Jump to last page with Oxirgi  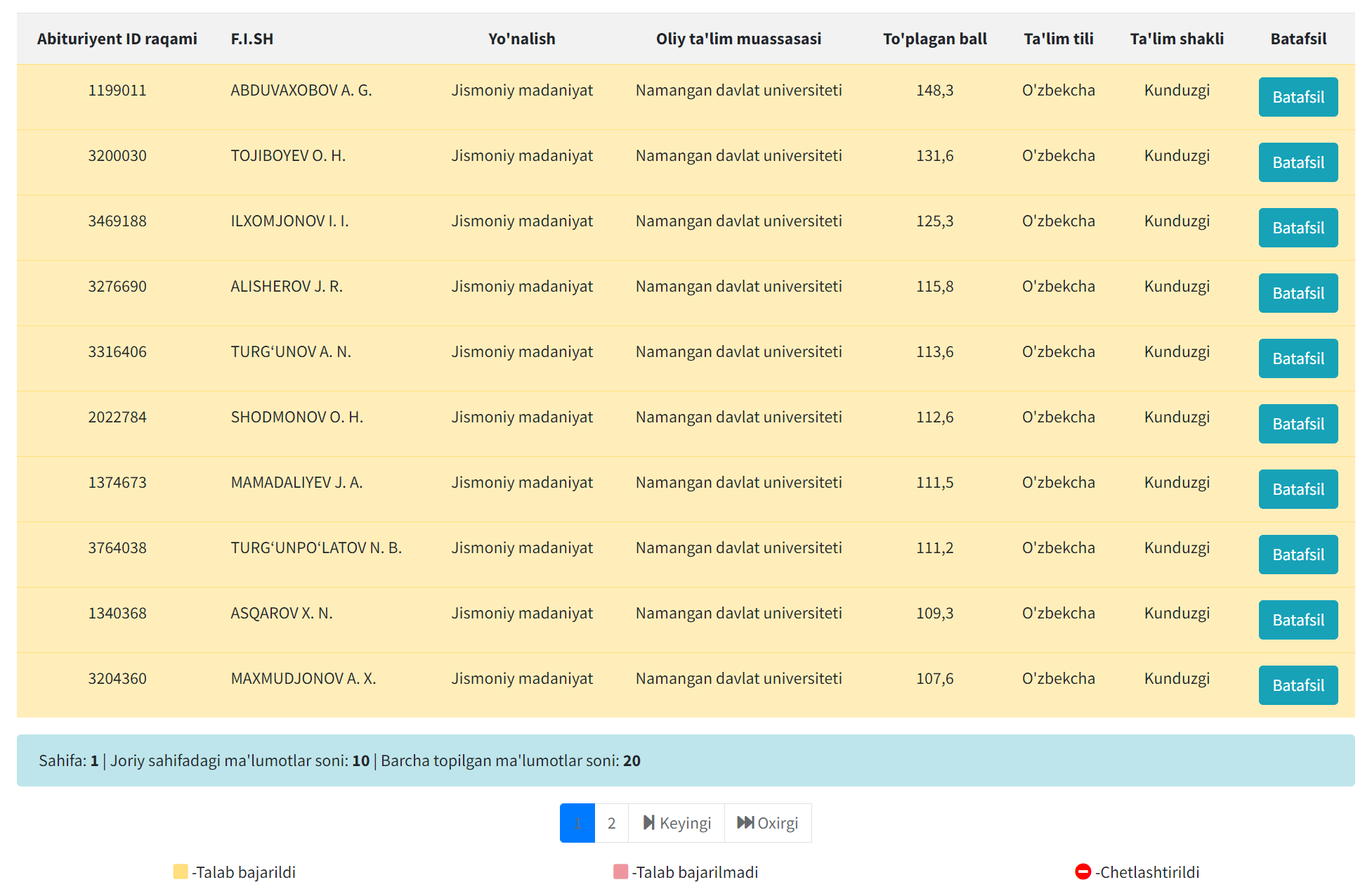click(x=768, y=823)
